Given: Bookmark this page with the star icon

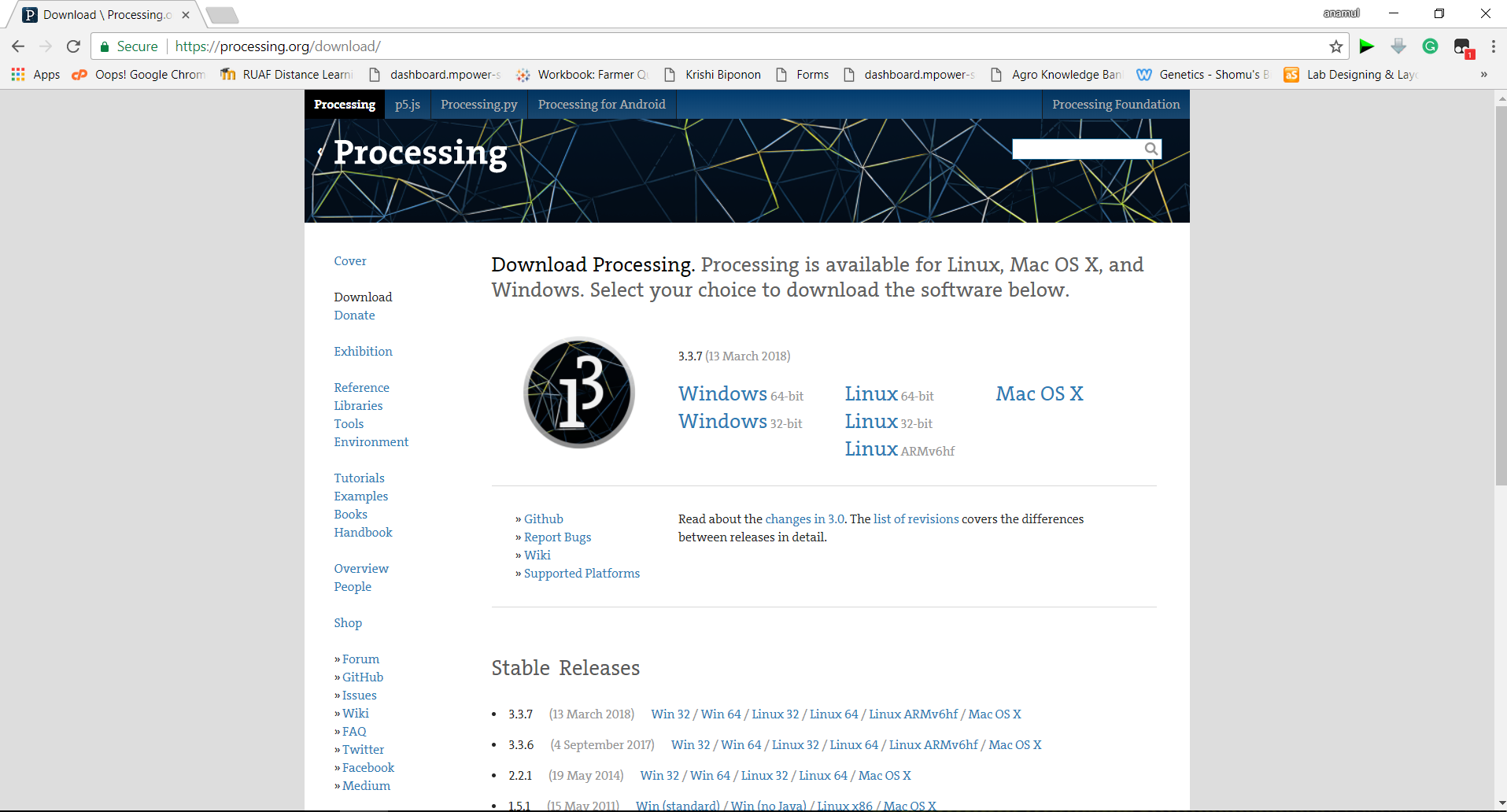Looking at the screenshot, I should click(1335, 46).
